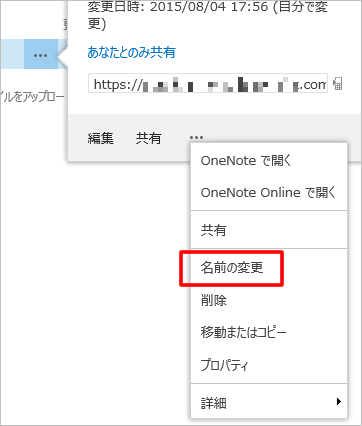Choose 移動またはコピー menu entry
The image size is (362, 426).
[269, 332]
